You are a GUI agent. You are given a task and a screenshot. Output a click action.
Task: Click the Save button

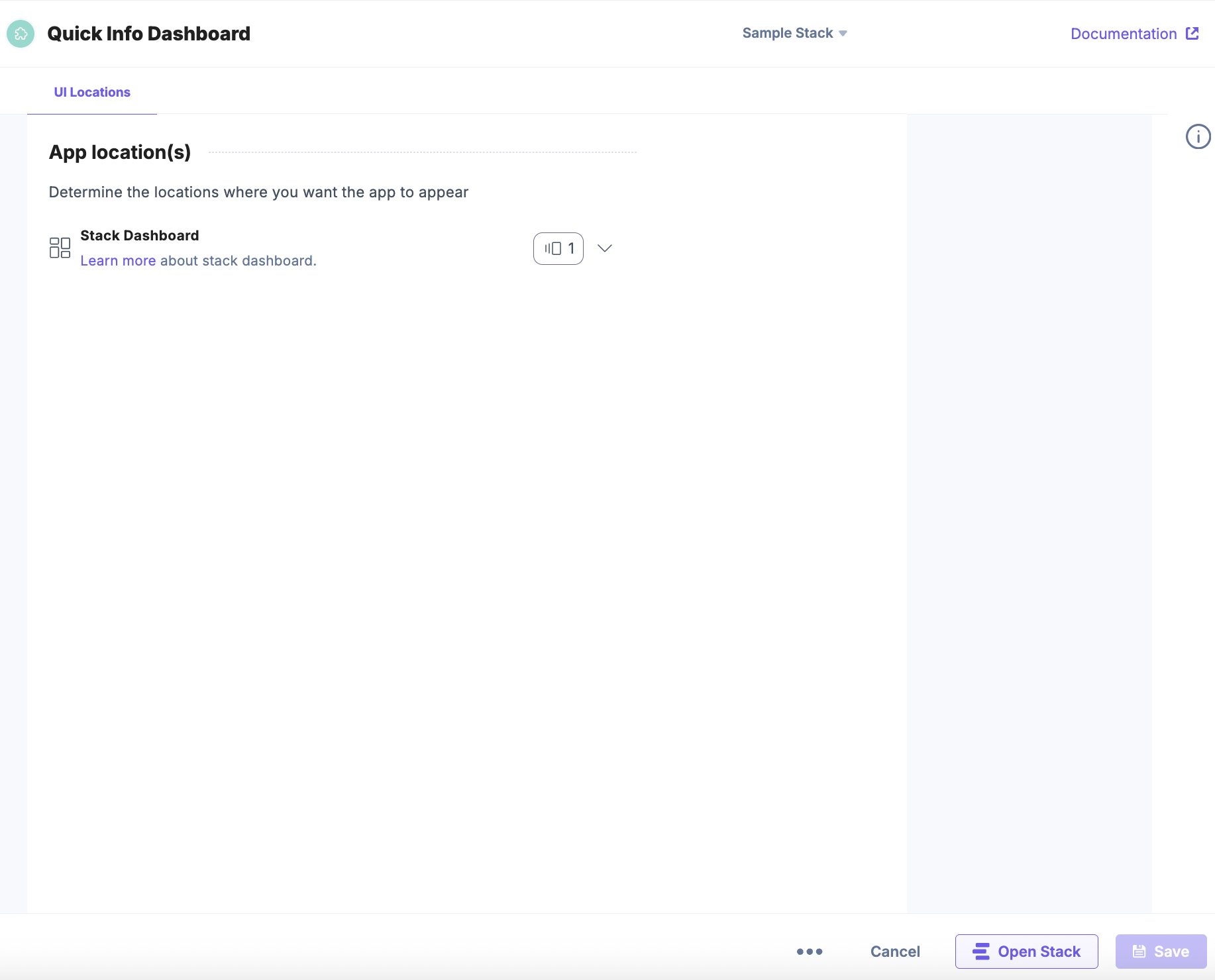(x=1161, y=952)
